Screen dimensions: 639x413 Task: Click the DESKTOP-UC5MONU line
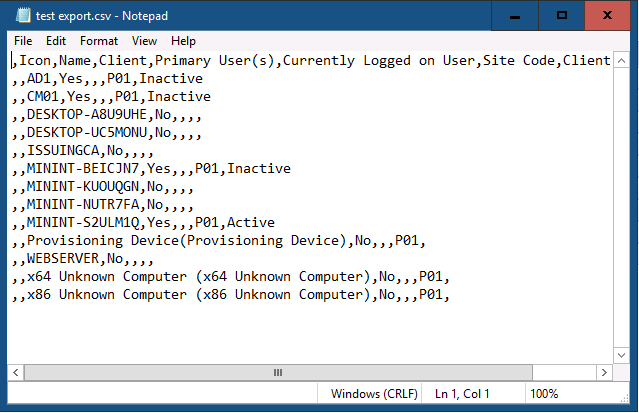click(106, 133)
